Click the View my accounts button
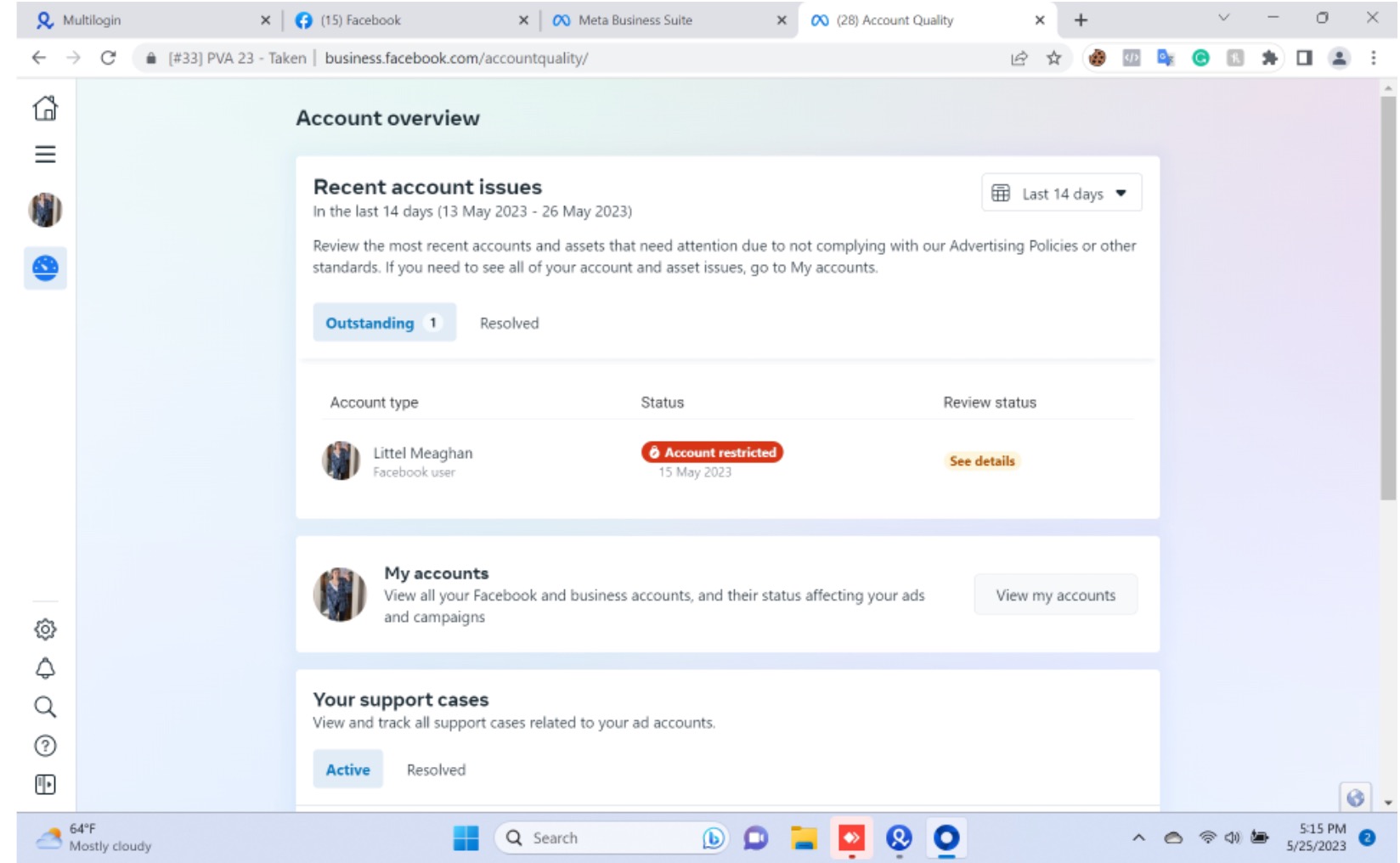The image size is (1400, 863). coord(1055,595)
